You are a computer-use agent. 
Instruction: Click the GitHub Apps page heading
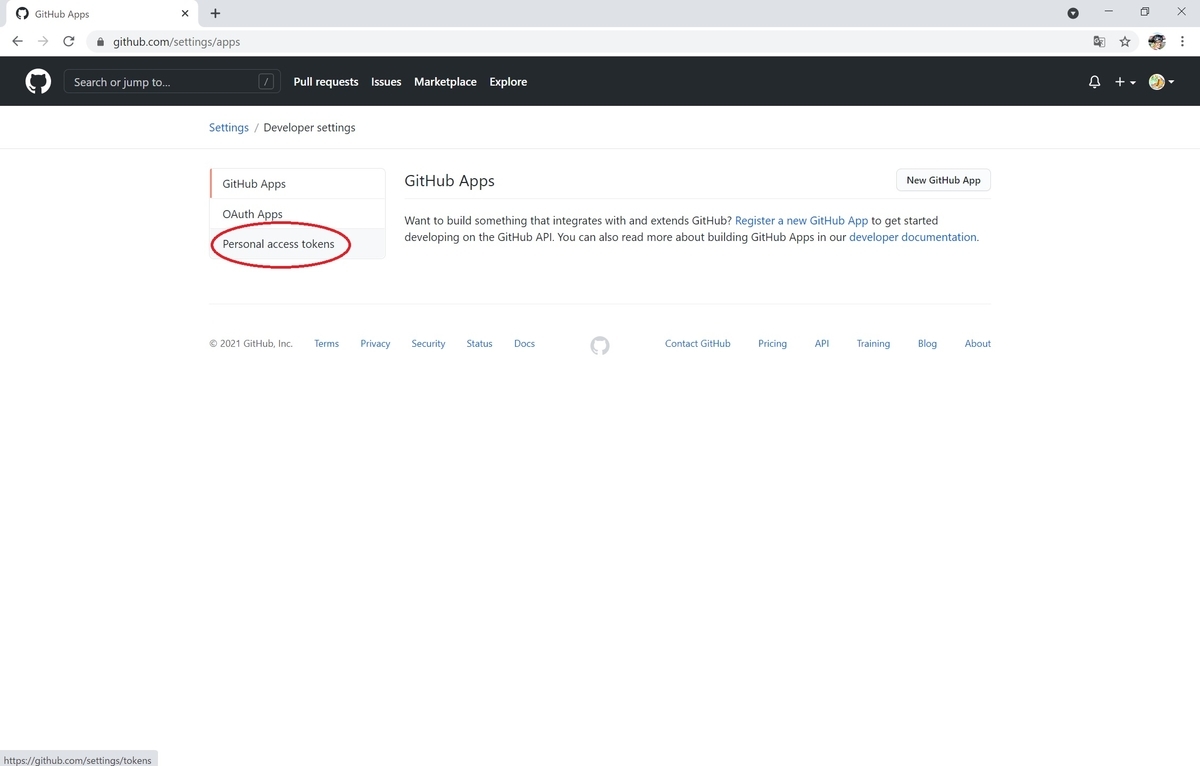coord(449,181)
